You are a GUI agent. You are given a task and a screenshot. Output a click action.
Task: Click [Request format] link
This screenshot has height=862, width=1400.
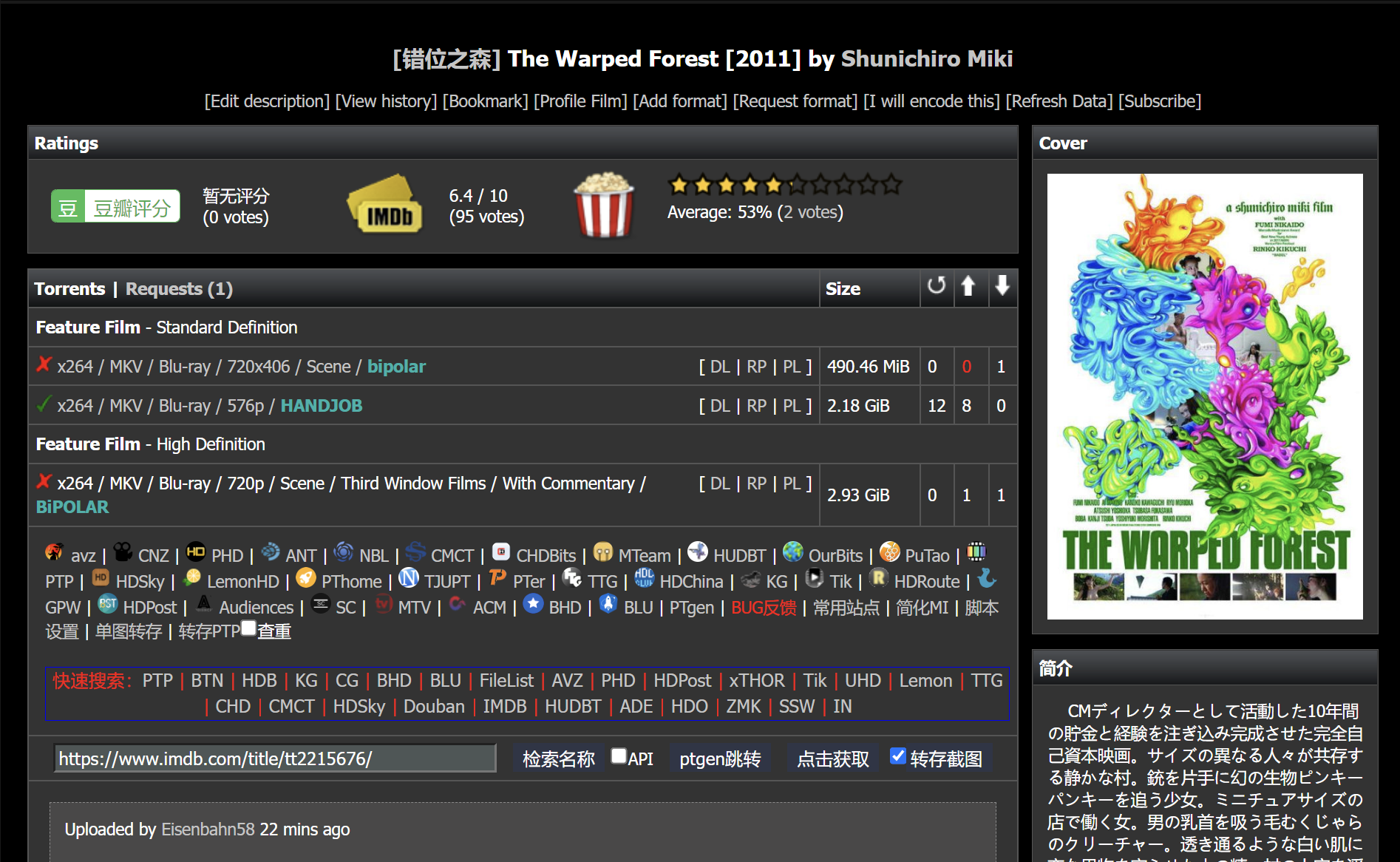click(795, 101)
